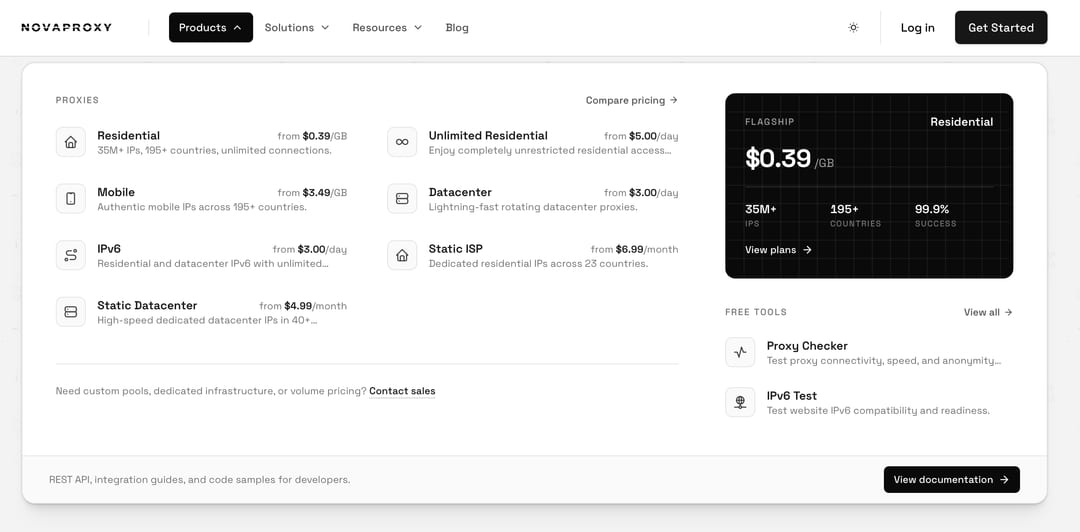
Task: Click the 'from $4.99/month' price
Action: pyautogui.click(x=303, y=305)
